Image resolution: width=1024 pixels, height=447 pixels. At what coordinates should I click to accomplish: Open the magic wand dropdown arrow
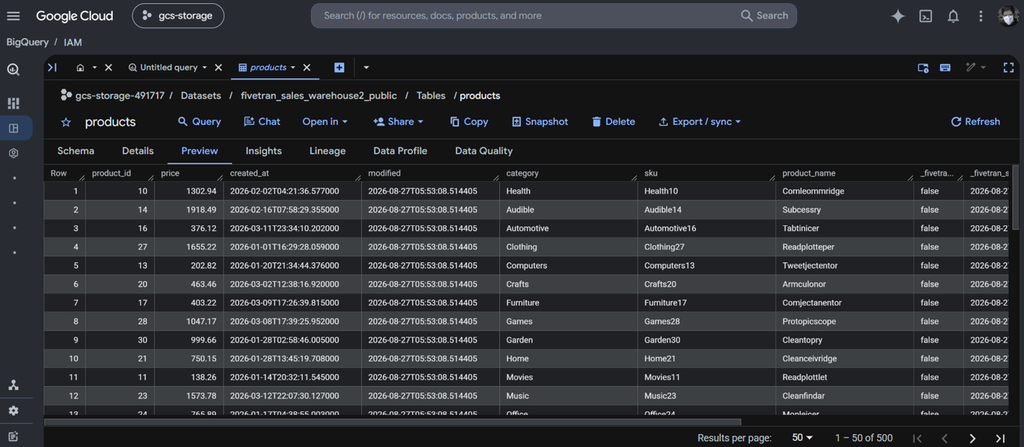[984, 67]
